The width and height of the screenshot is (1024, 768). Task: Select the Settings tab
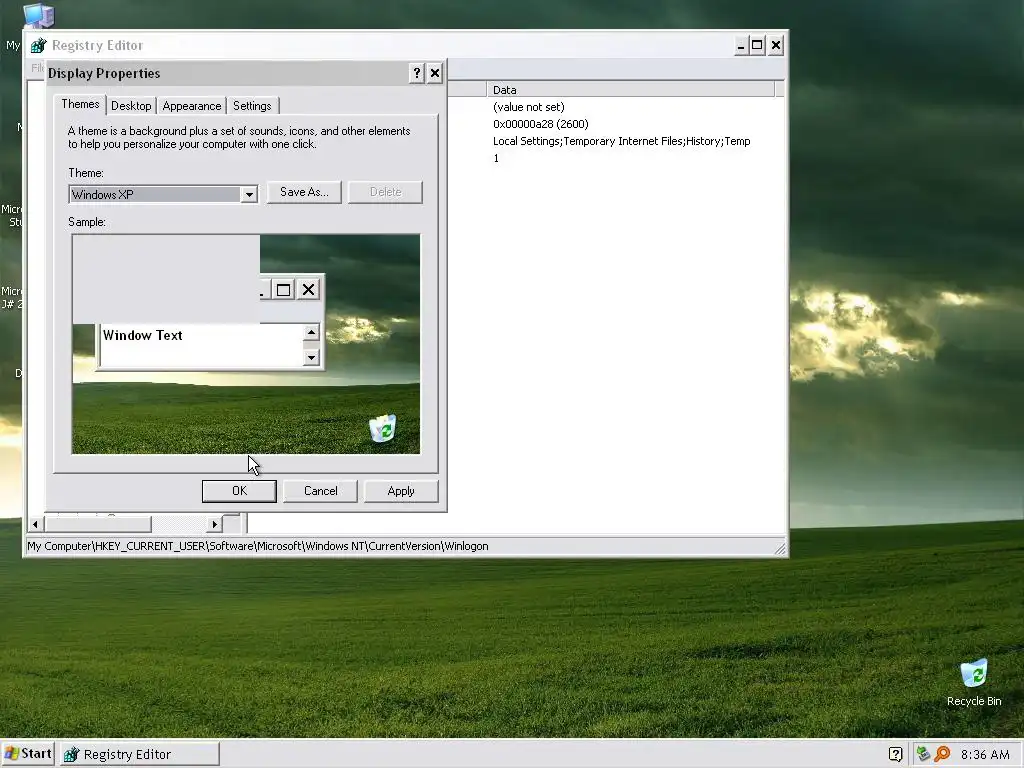click(x=252, y=106)
